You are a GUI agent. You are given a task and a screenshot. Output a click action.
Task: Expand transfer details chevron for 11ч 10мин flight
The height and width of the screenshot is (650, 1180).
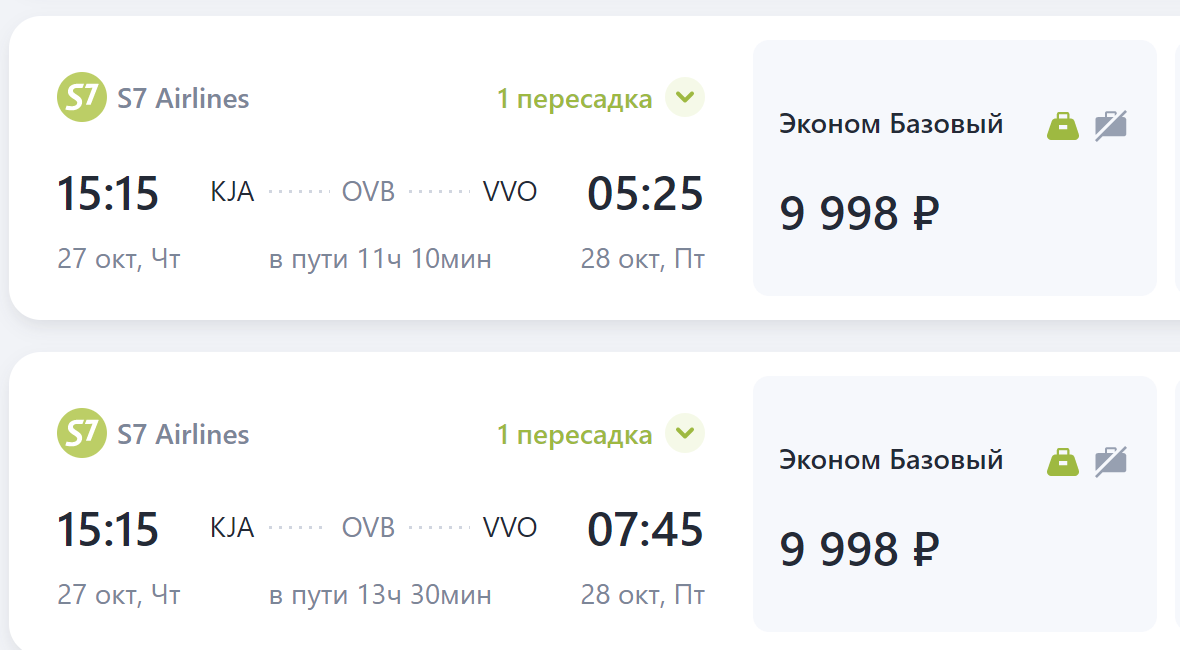tap(685, 98)
